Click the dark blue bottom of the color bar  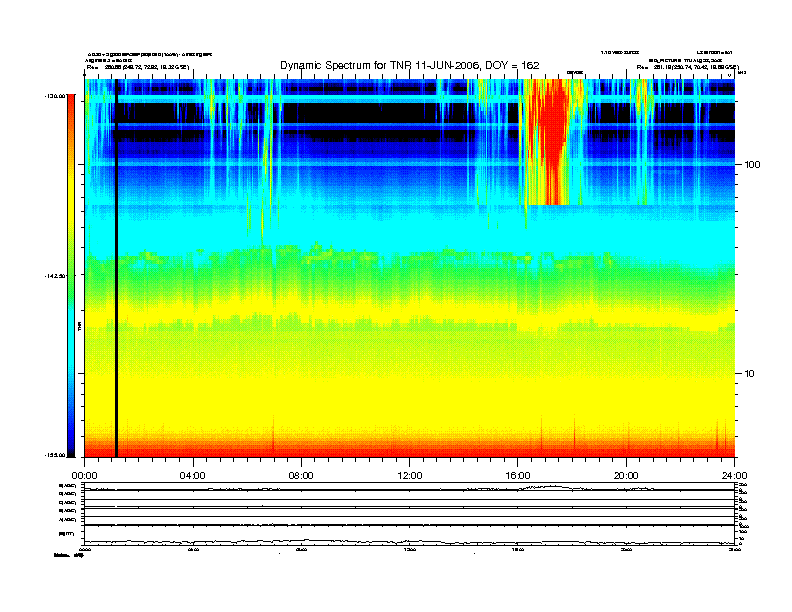click(x=71, y=442)
